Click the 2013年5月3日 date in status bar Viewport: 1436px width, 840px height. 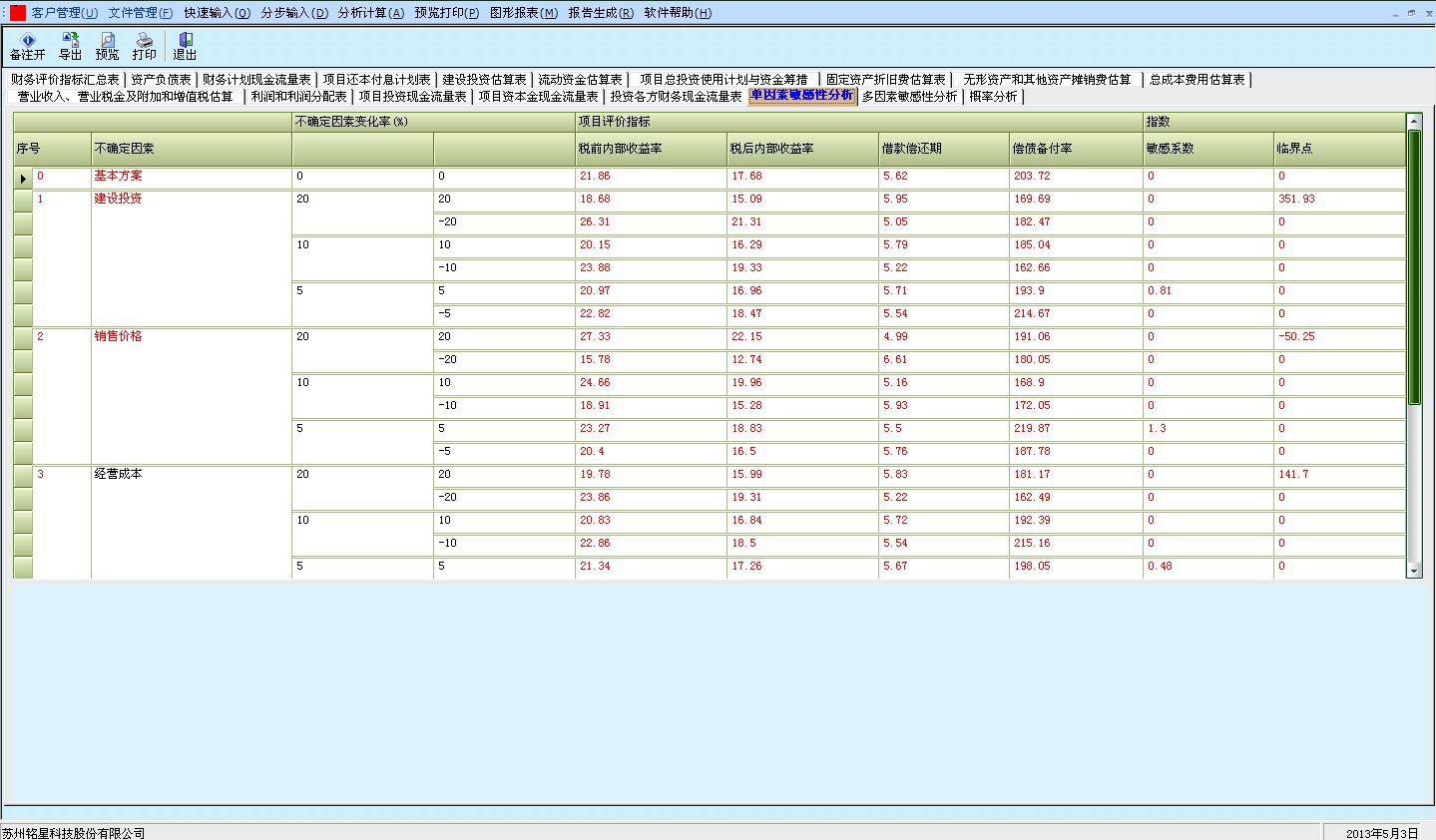pos(1381,833)
